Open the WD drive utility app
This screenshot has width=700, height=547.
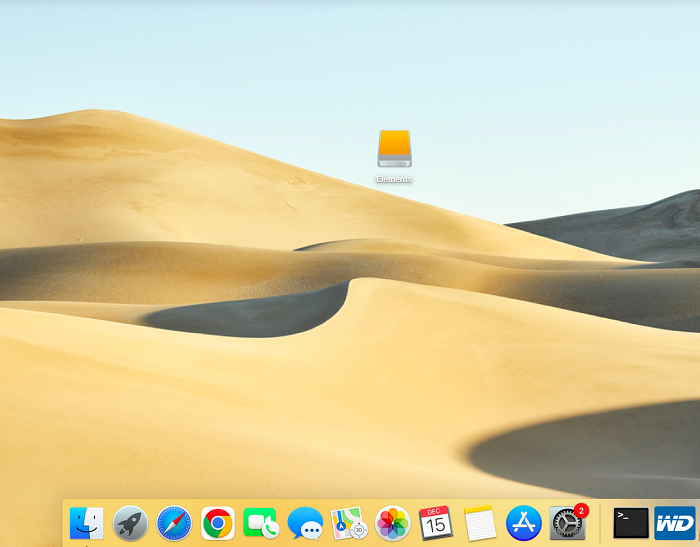point(675,523)
